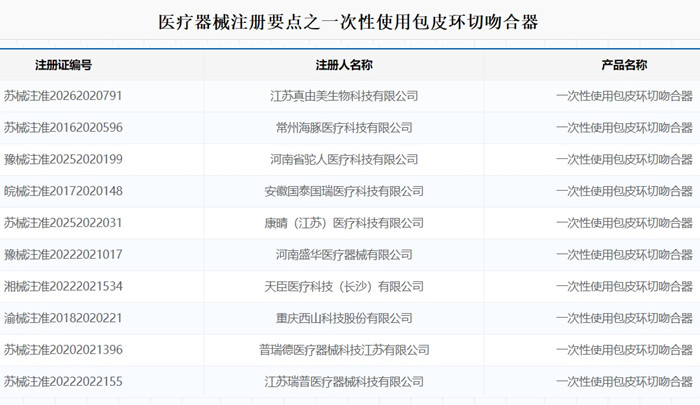Screen dimensions: 700x405
Task: Click registrant 康晴（江苏）医疗科技有限公司
Action: [x=344, y=223]
